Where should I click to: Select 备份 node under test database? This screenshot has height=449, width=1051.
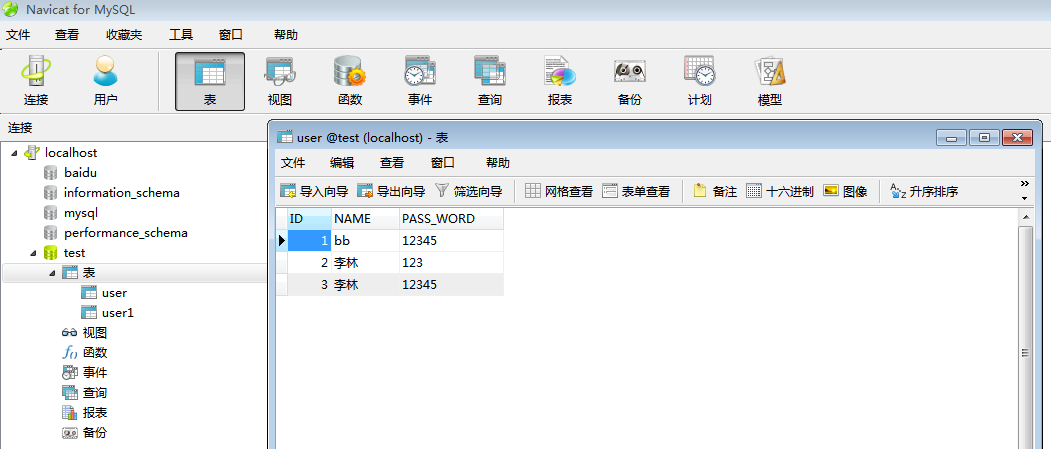click(95, 433)
